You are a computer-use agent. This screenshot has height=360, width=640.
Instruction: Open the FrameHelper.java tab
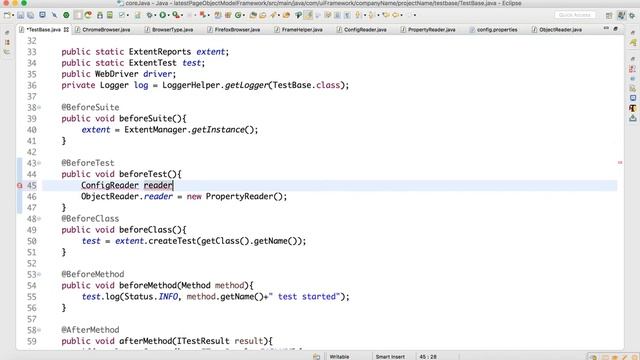pyautogui.click(x=302, y=30)
